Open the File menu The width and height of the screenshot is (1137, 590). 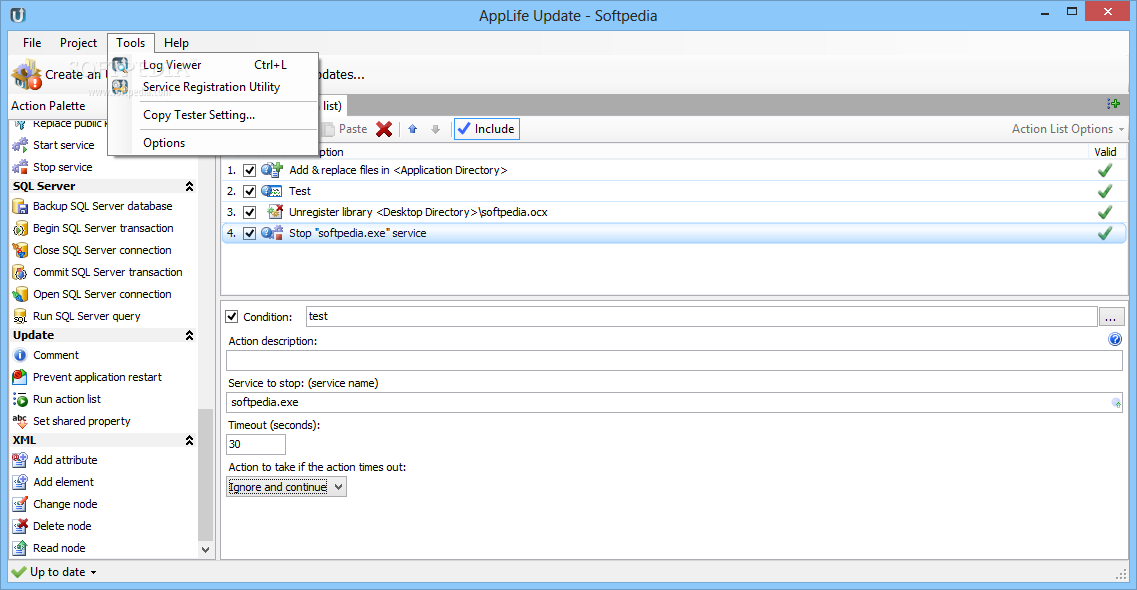[32, 43]
